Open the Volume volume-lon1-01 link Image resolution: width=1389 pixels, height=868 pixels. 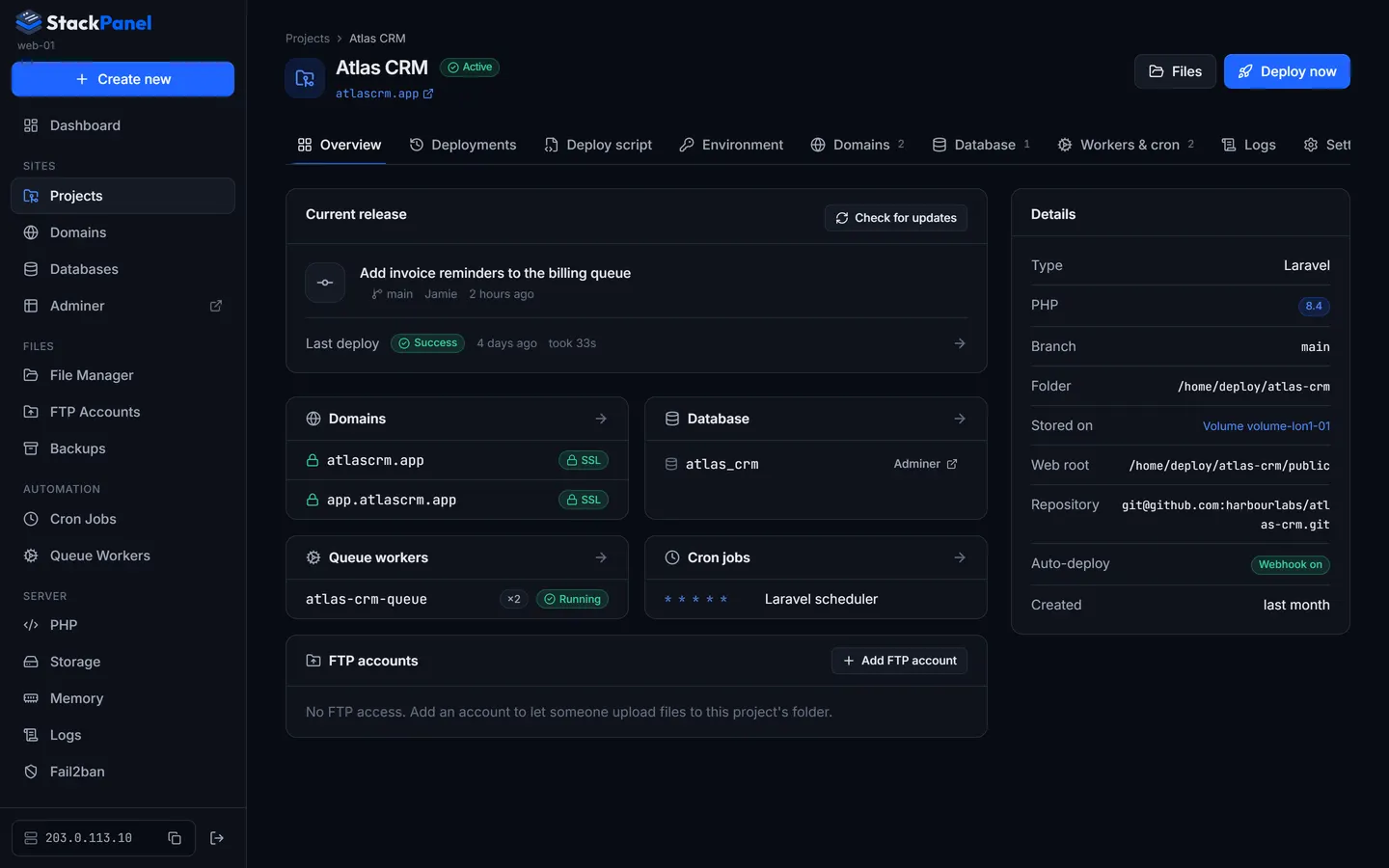tap(1266, 425)
